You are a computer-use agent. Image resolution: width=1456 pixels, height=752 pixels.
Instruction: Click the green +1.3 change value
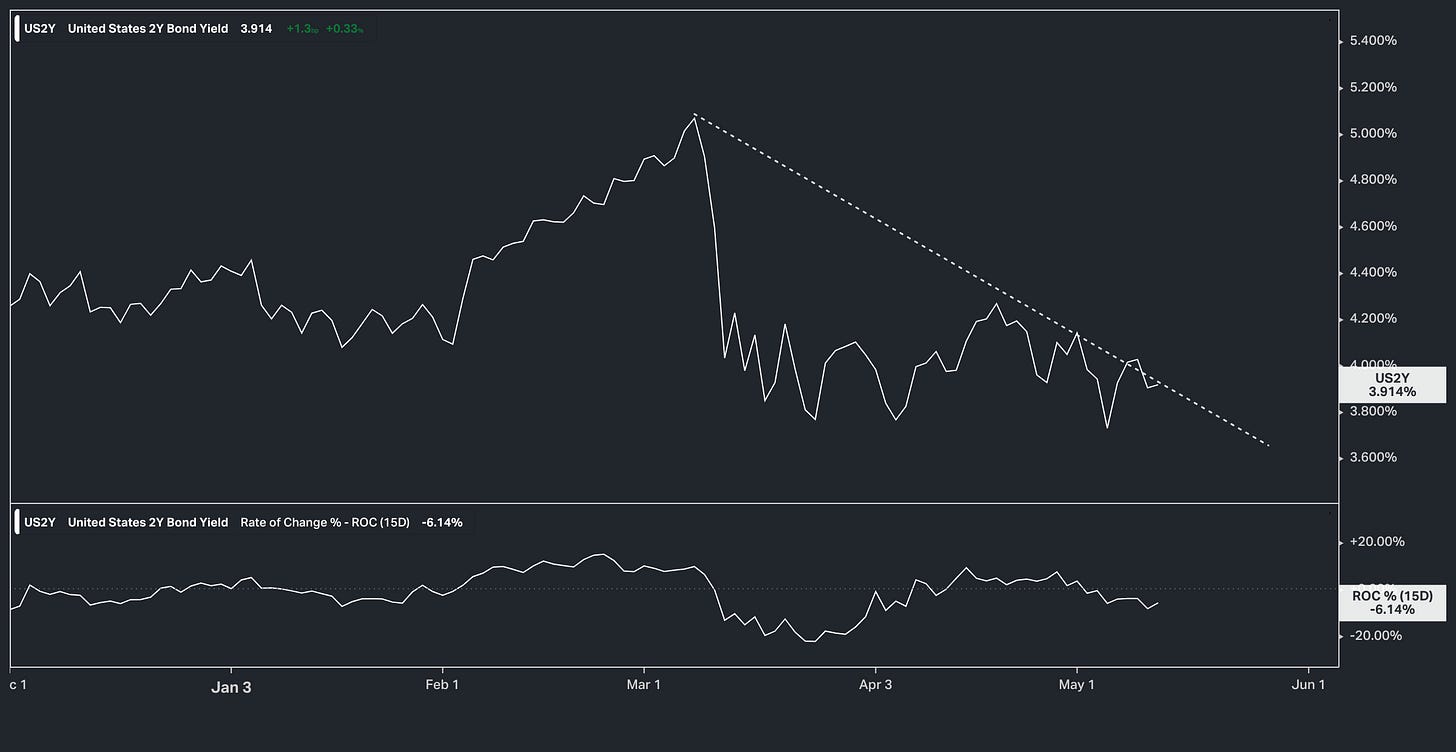click(x=301, y=29)
